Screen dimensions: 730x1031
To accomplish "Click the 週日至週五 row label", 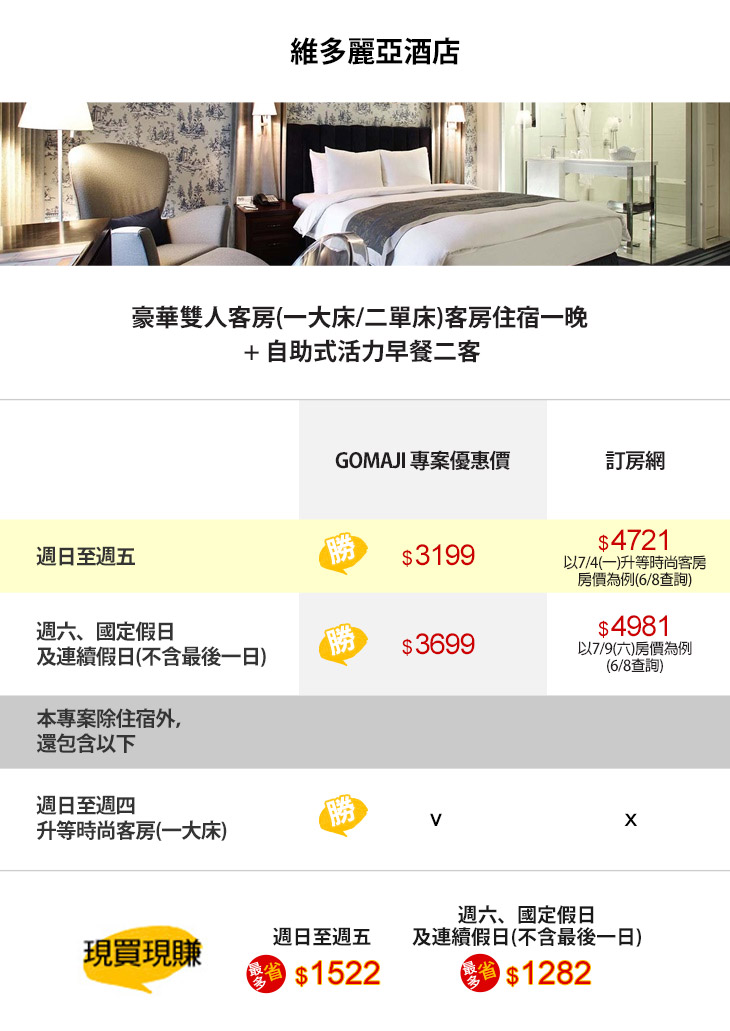I will point(85,556).
